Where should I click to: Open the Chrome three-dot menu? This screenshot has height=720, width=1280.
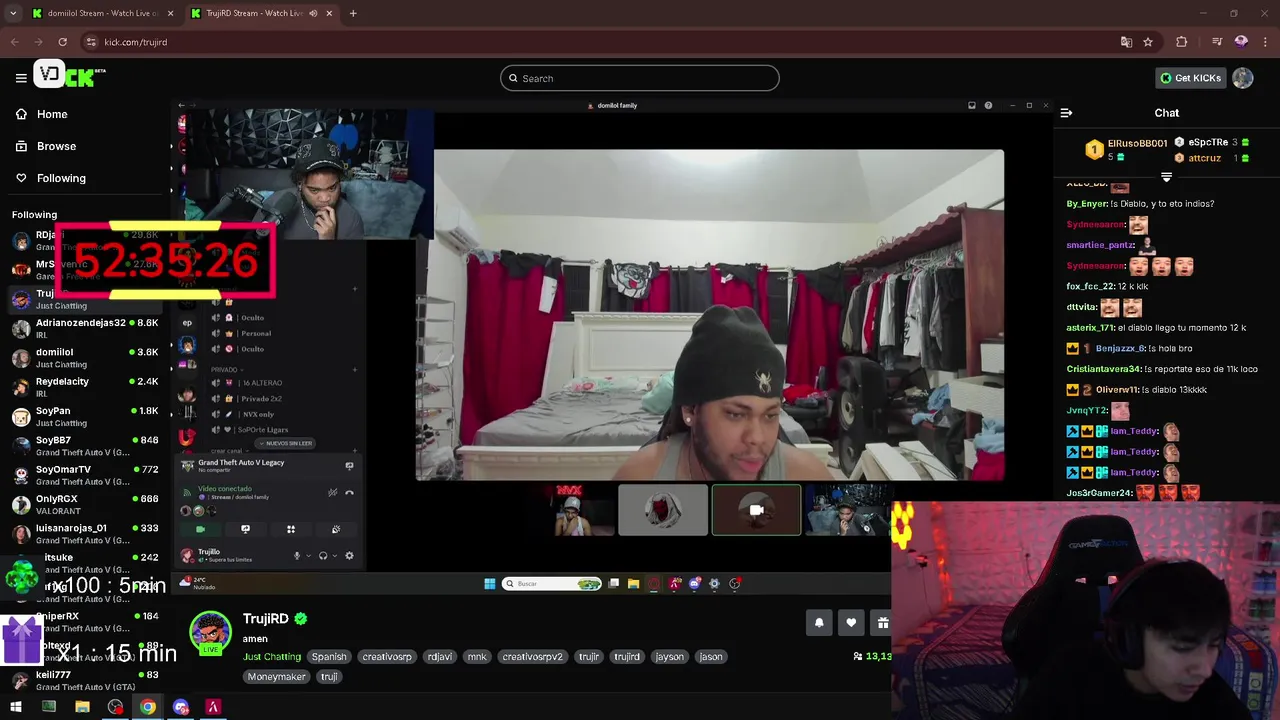point(1265,42)
